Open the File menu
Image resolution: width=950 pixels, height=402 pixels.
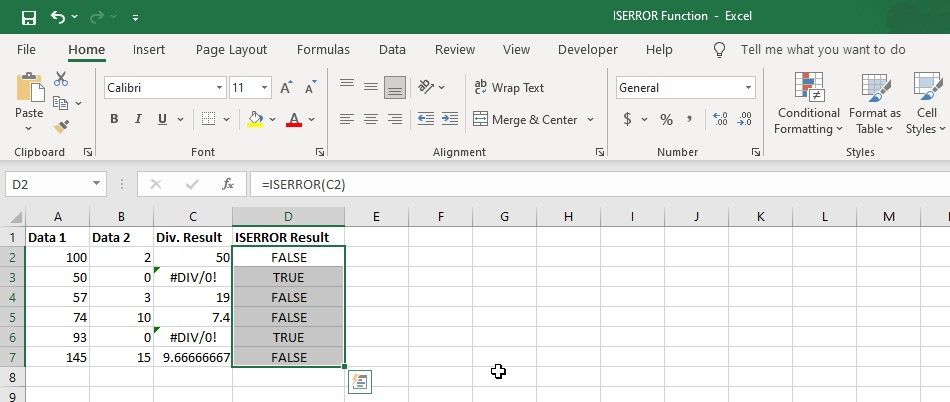[x=26, y=50]
